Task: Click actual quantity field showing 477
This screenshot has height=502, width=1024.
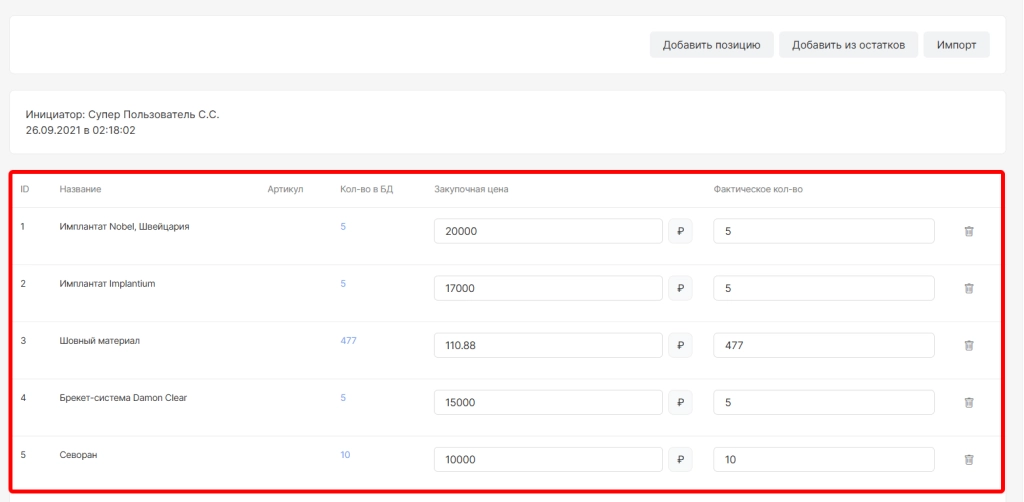Action: pos(823,345)
